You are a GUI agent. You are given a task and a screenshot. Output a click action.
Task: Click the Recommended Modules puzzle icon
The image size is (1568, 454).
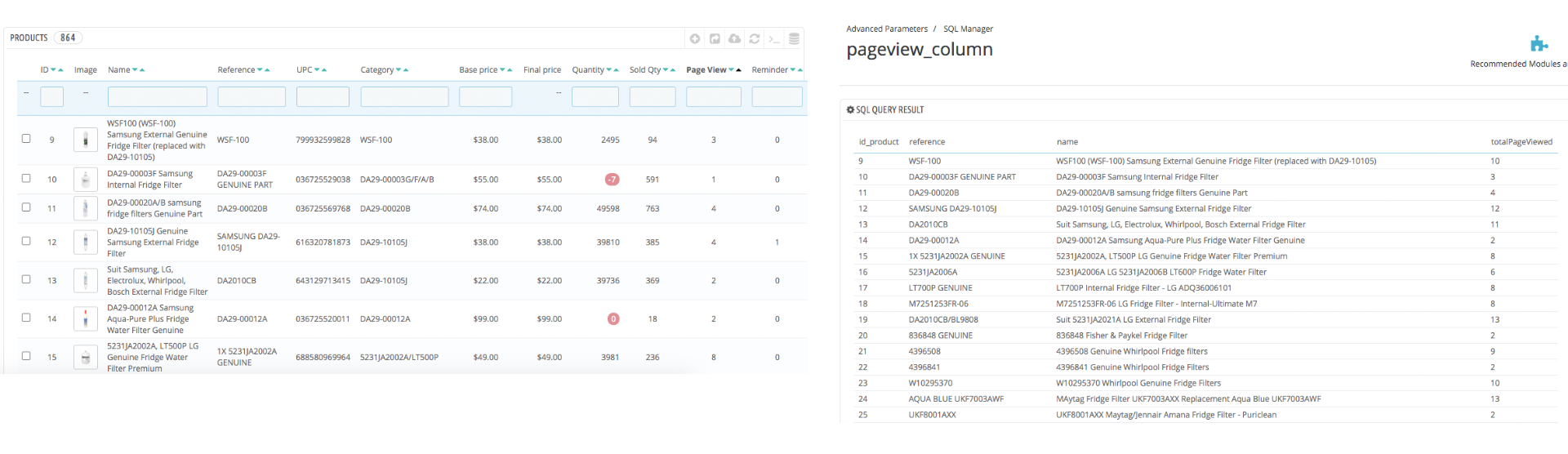(x=1539, y=43)
